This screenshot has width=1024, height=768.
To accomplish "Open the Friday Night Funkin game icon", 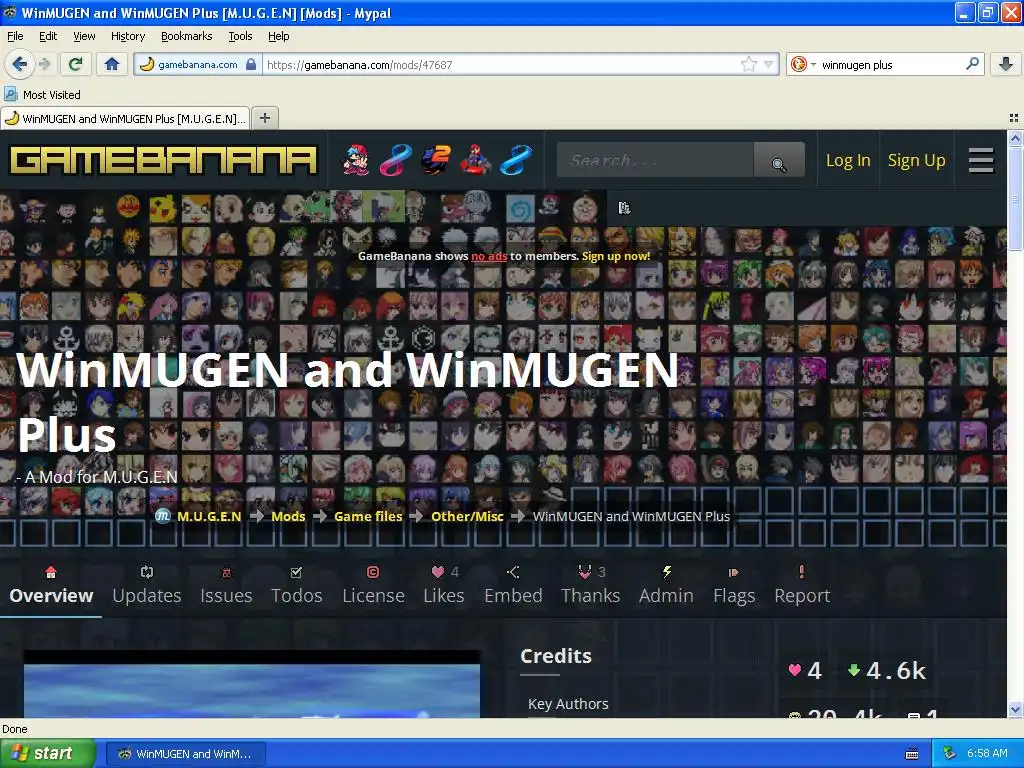I will (356, 160).
